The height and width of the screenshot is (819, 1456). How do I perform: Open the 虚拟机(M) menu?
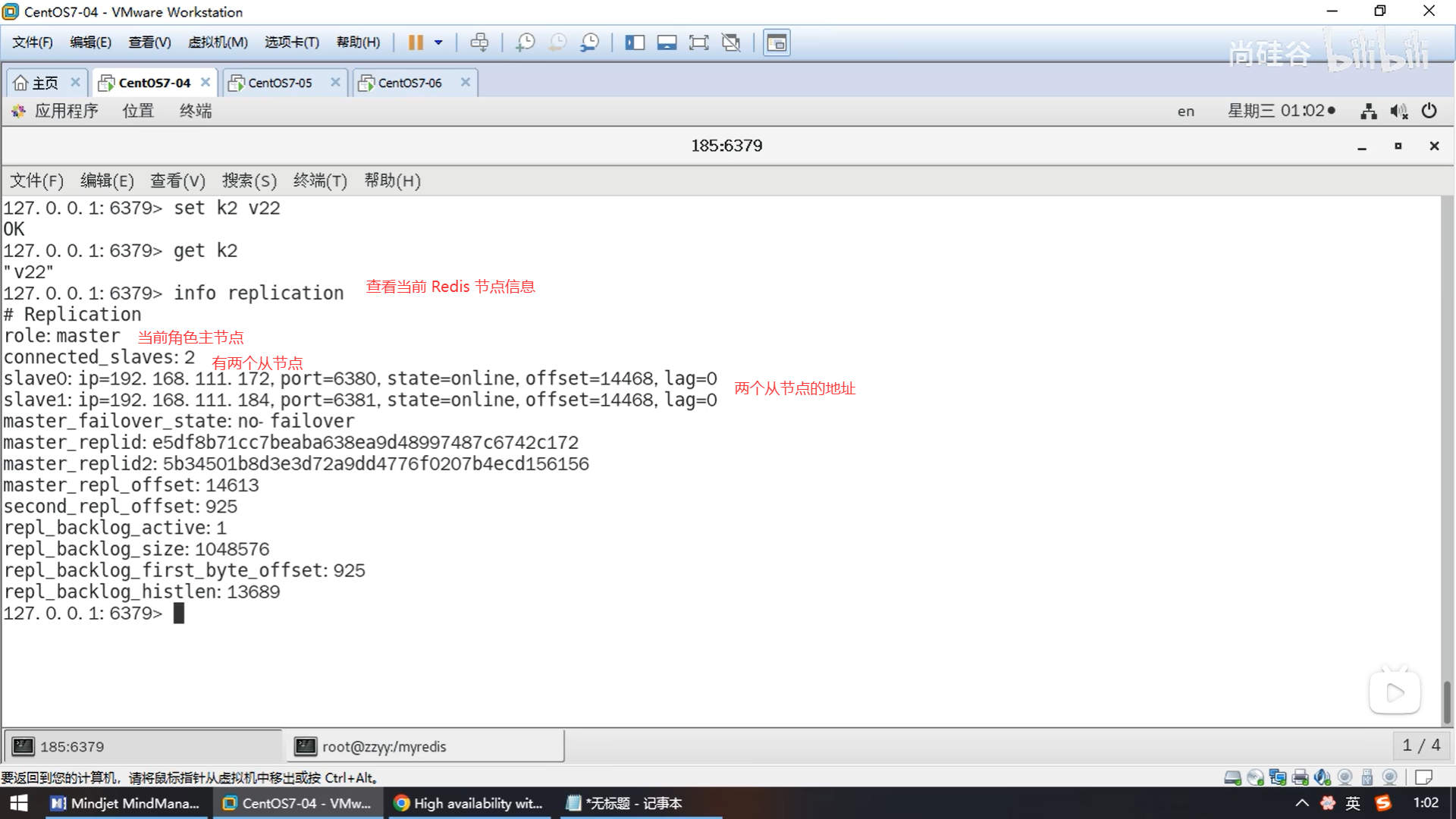tap(218, 42)
